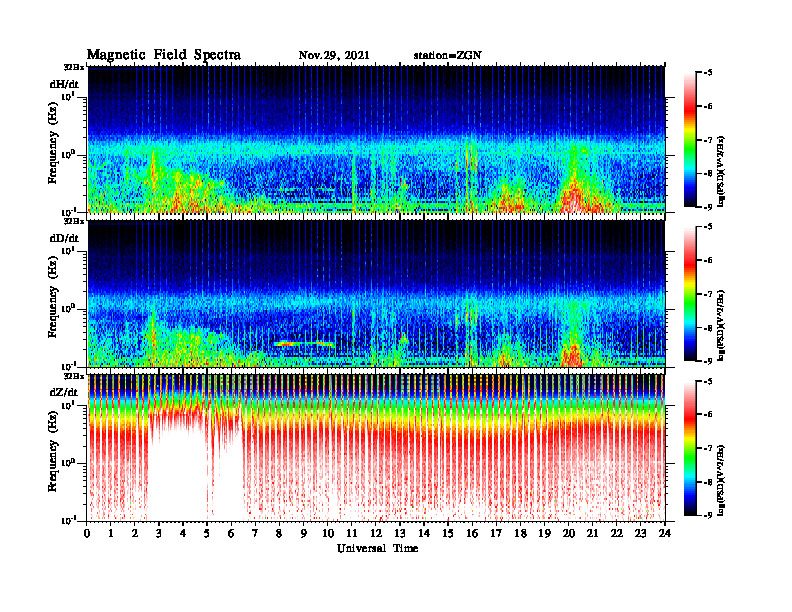792x612 pixels.
Task: Click hour 24 on the time axis
Action: coord(665,534)
